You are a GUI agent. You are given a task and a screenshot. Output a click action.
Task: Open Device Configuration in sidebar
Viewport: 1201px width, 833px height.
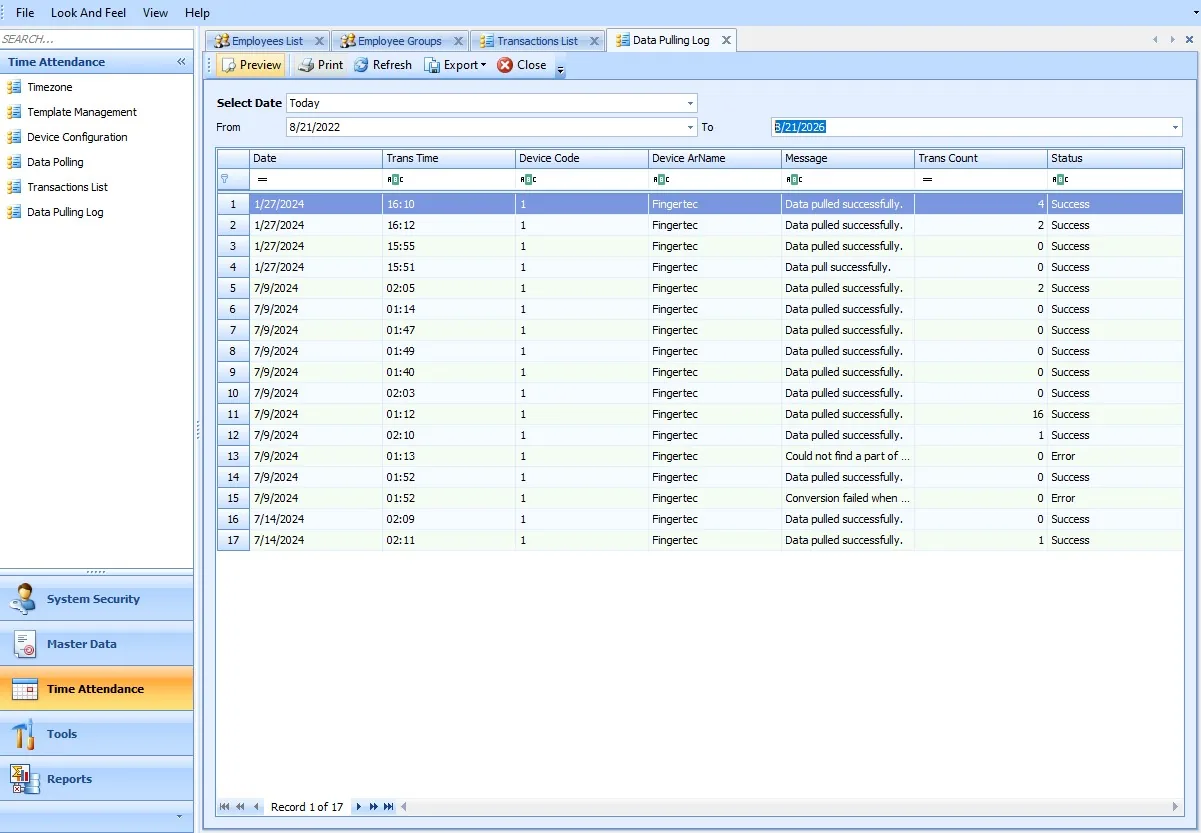click(x=77, y=137)
